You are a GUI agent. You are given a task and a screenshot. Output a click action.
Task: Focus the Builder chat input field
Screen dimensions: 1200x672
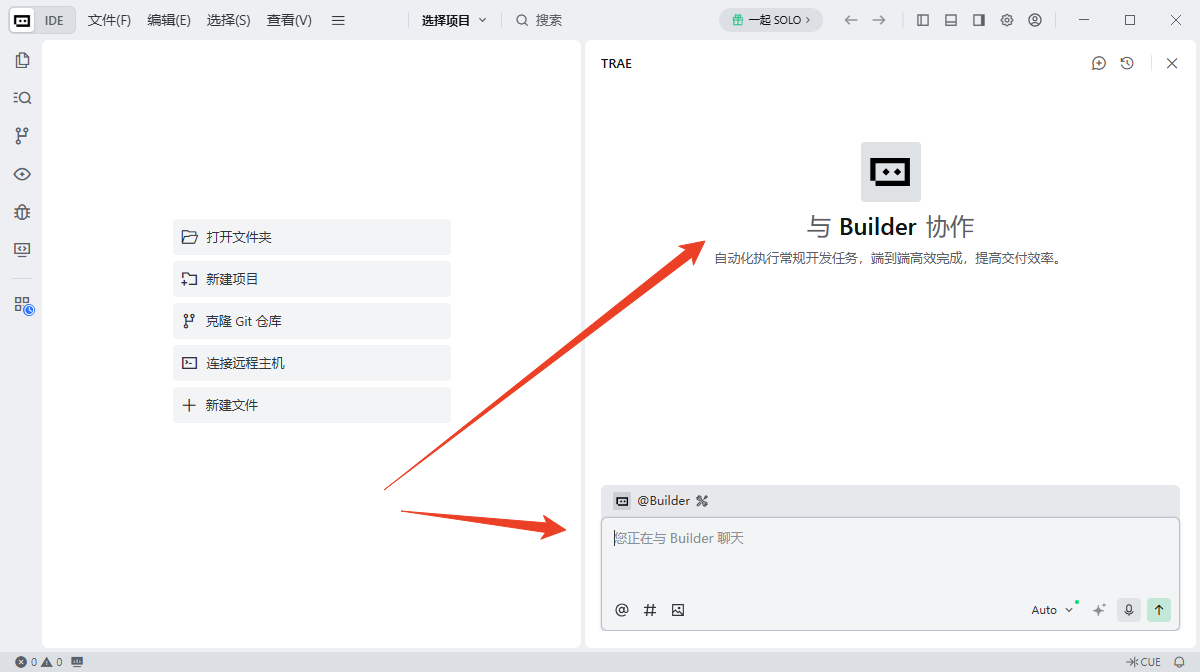coord(890,555)
